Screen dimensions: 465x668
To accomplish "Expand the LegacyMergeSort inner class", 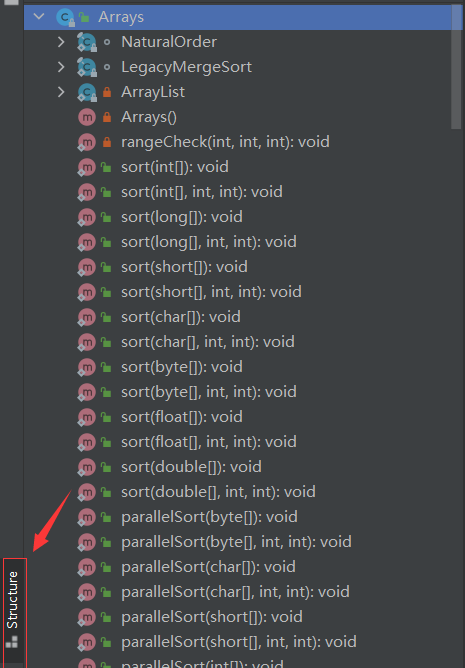I will 61,67.
